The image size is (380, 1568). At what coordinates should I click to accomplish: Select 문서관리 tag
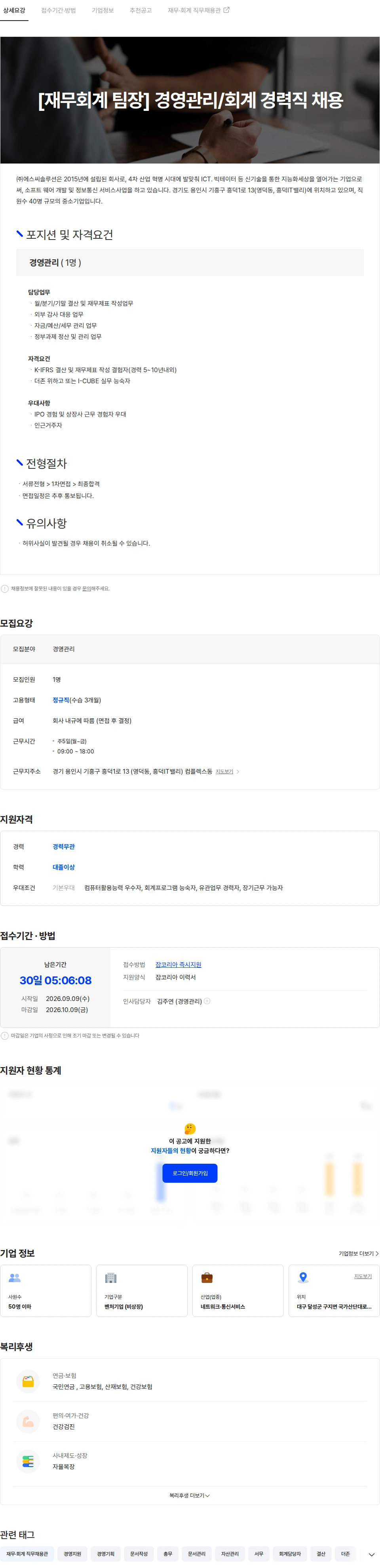pos(197,1554)
